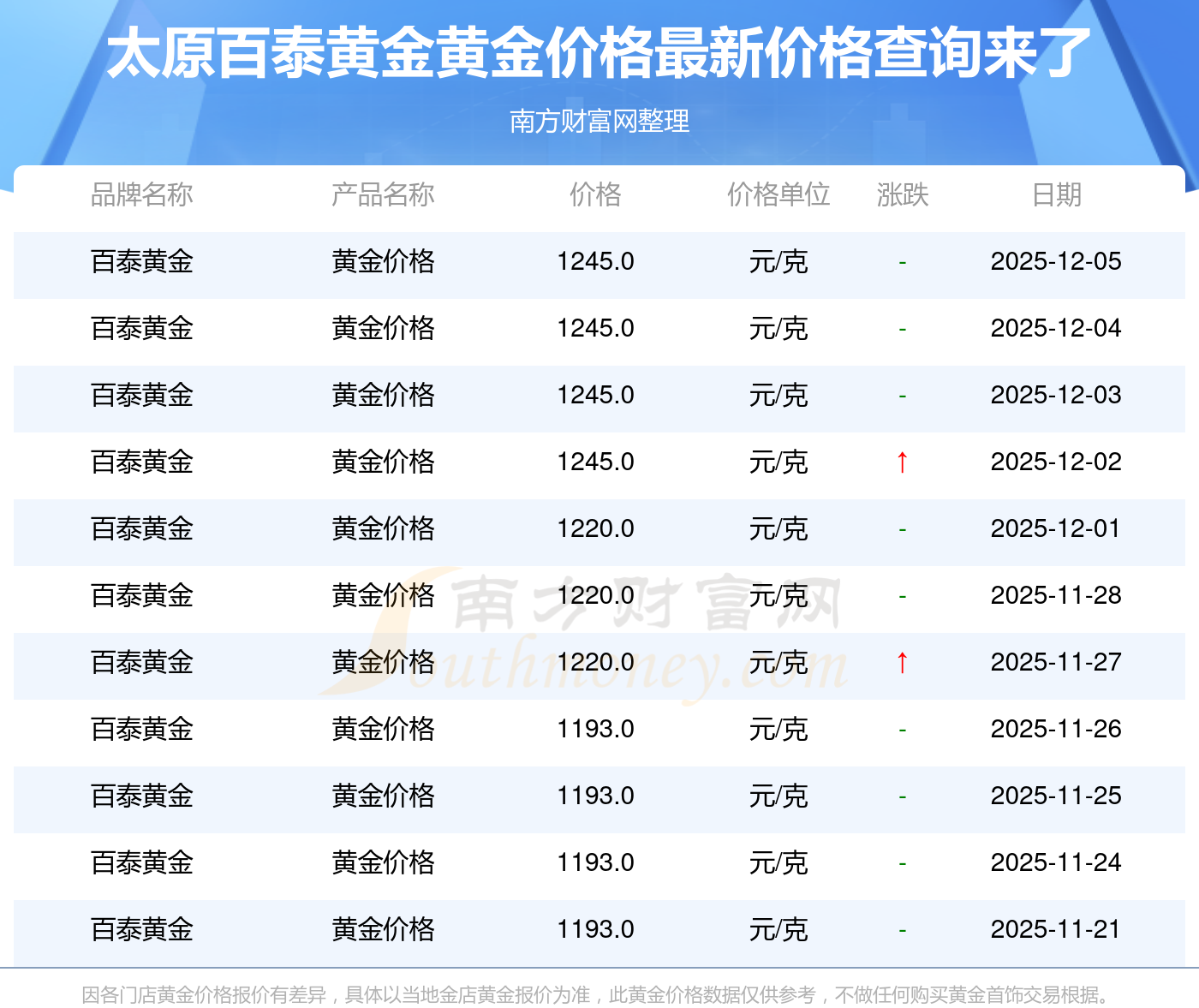Click price 1193.0 in the 2025-11-25 row
This screenshot has width=1199, height=1008.
click(x=595, y=796)
